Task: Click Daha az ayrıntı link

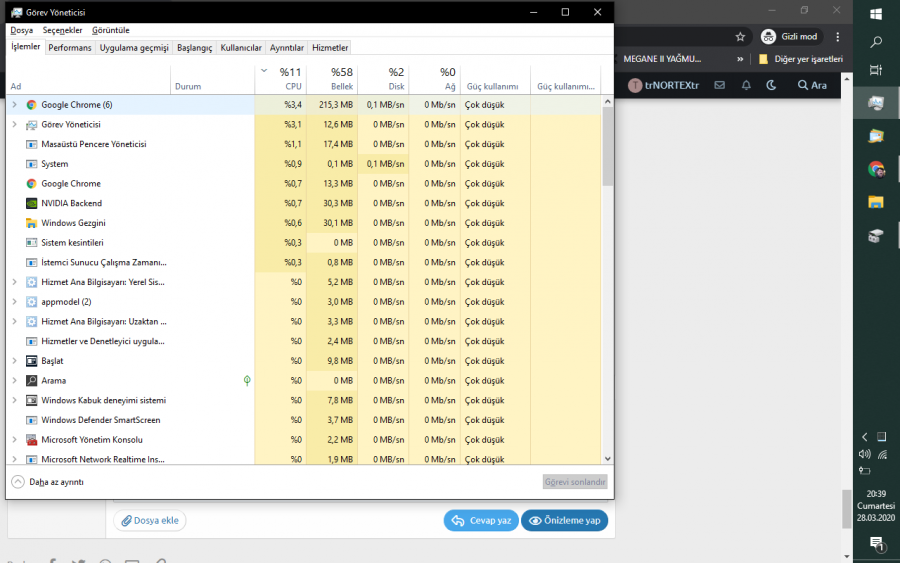Action: point(56,482)
